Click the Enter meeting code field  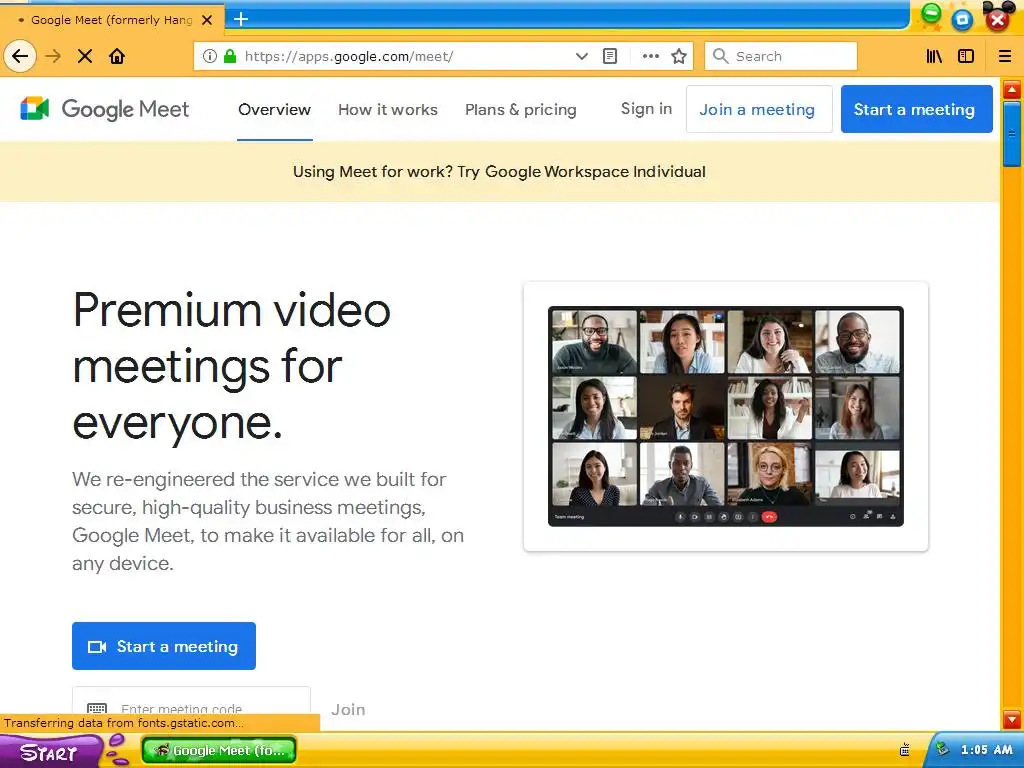(x=191, y=709)
